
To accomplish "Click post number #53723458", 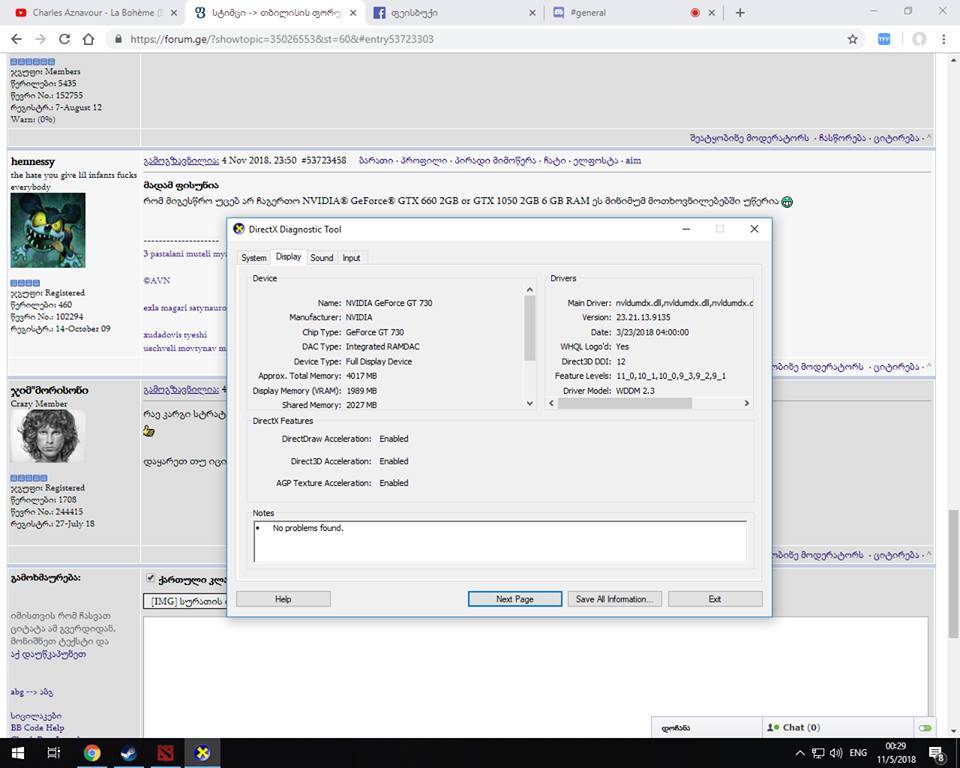I will [323, 160].
